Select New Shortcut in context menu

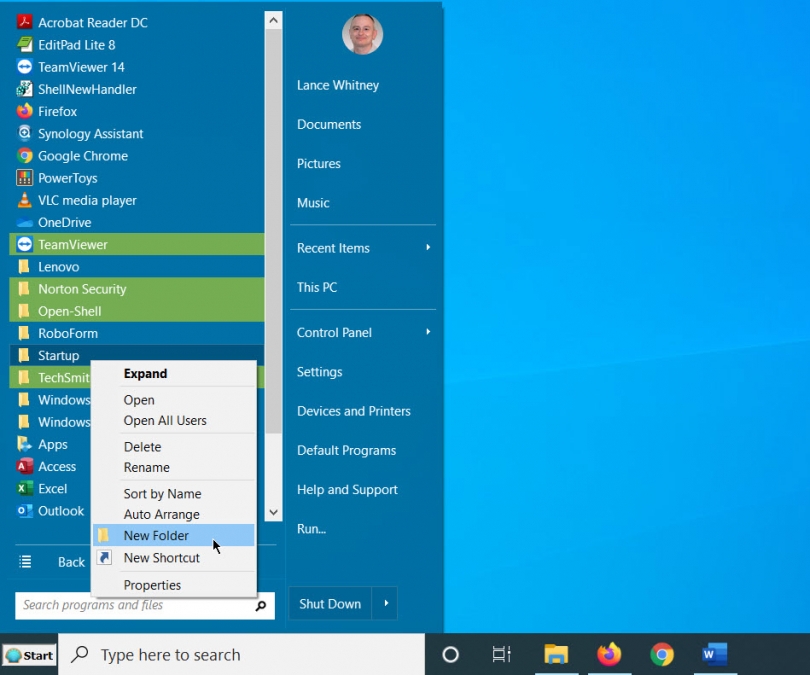click(174, 558)
